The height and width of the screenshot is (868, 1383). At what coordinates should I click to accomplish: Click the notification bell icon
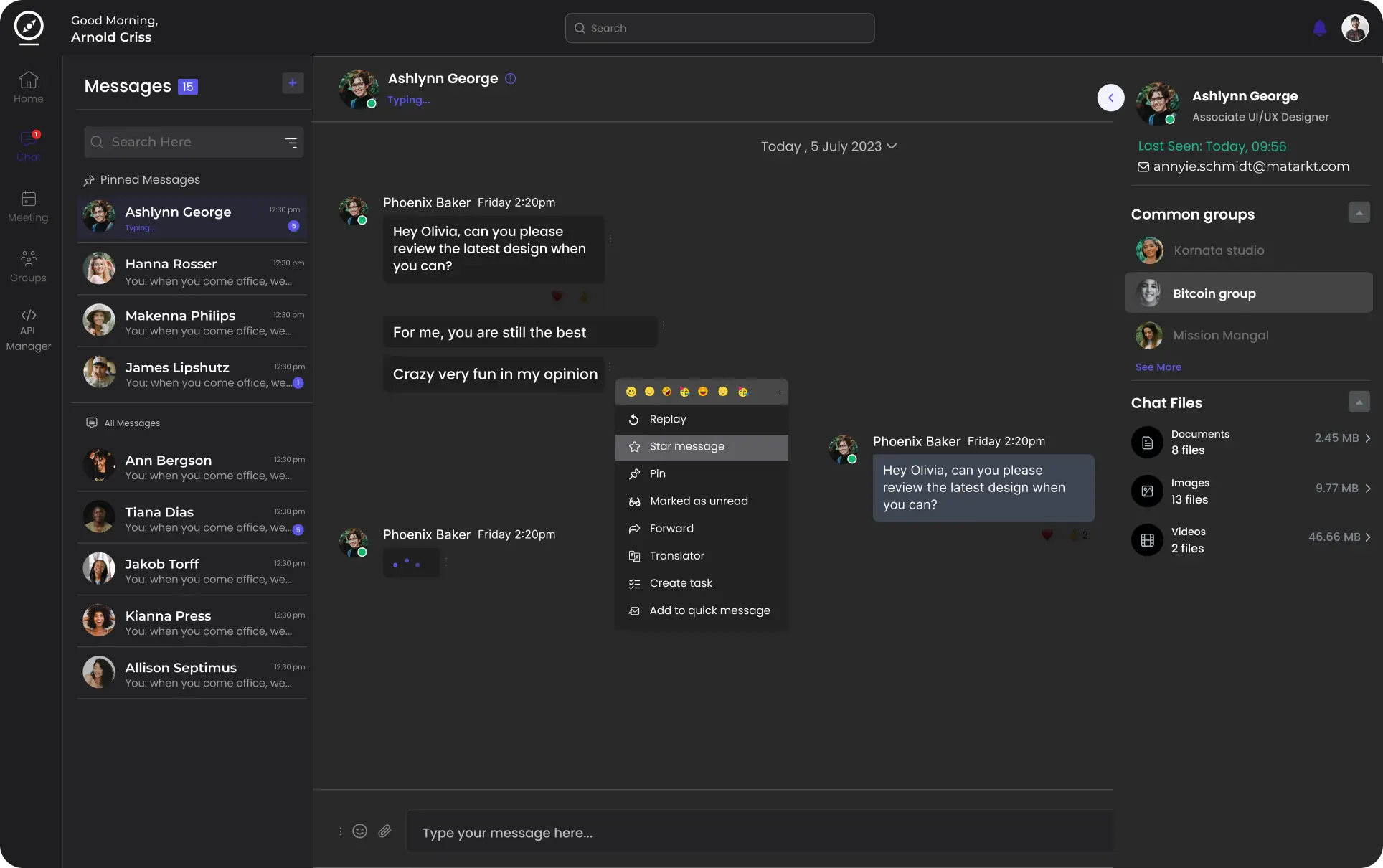pyautogui.click(x=1319, y=28)
